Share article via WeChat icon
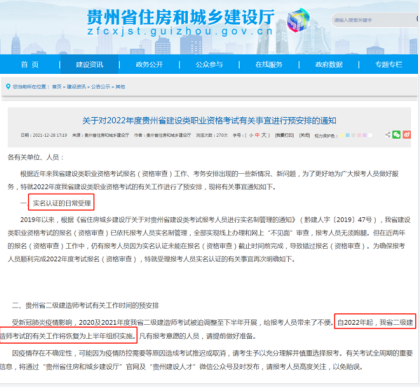 click(396, 135)
